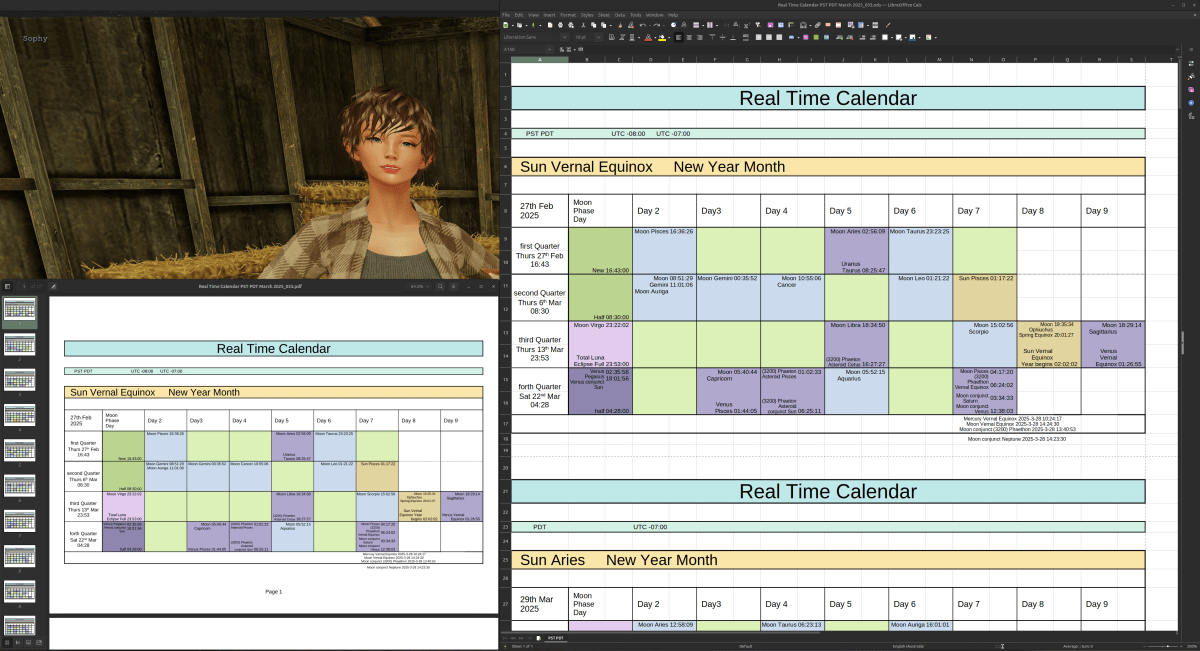Toggle Bold formatting

pos(611,39)
